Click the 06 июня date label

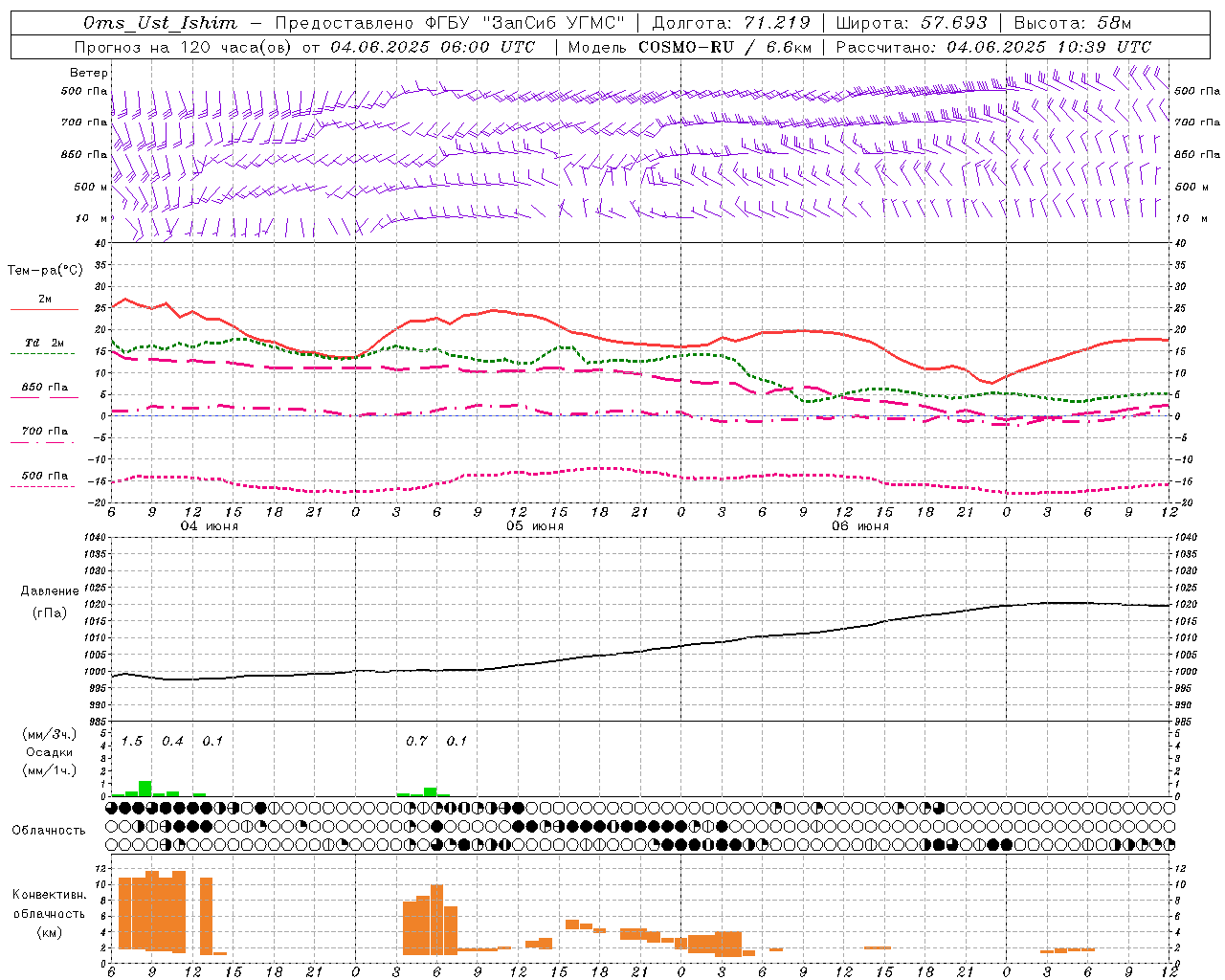(859, 526)
